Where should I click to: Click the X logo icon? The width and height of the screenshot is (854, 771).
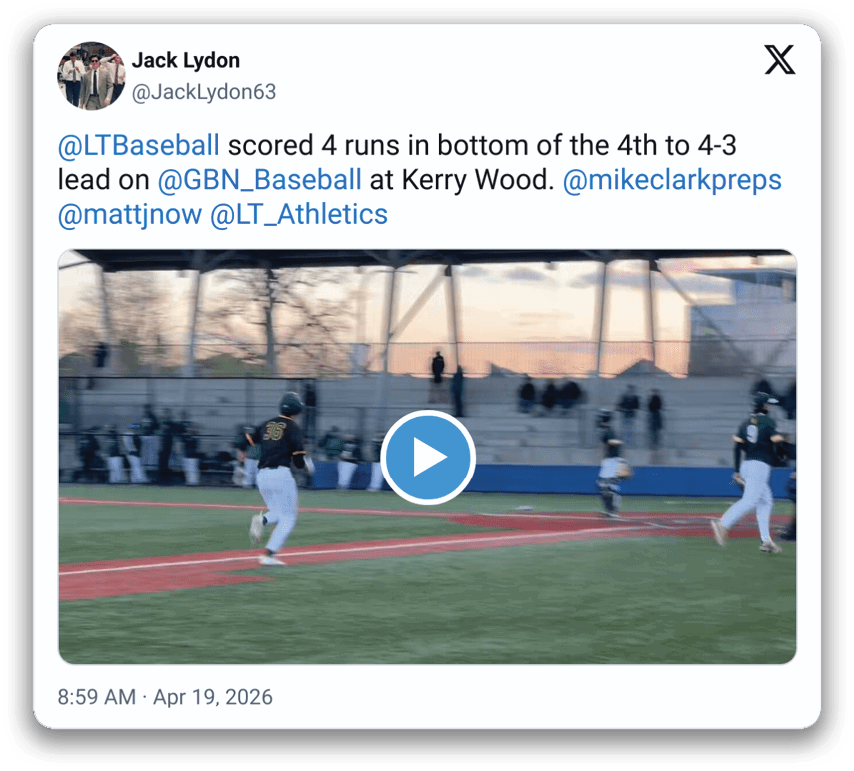pyautogui.click(x=779, y=59)
